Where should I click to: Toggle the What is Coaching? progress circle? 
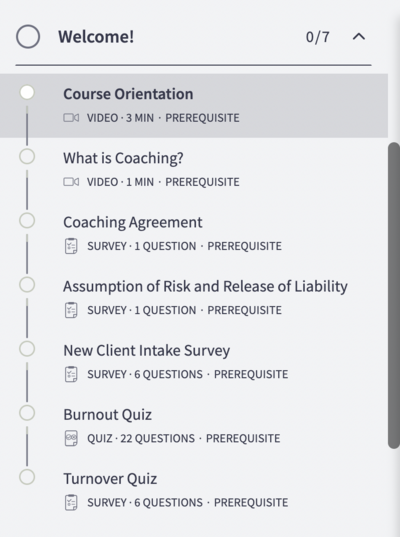[27, 157]
